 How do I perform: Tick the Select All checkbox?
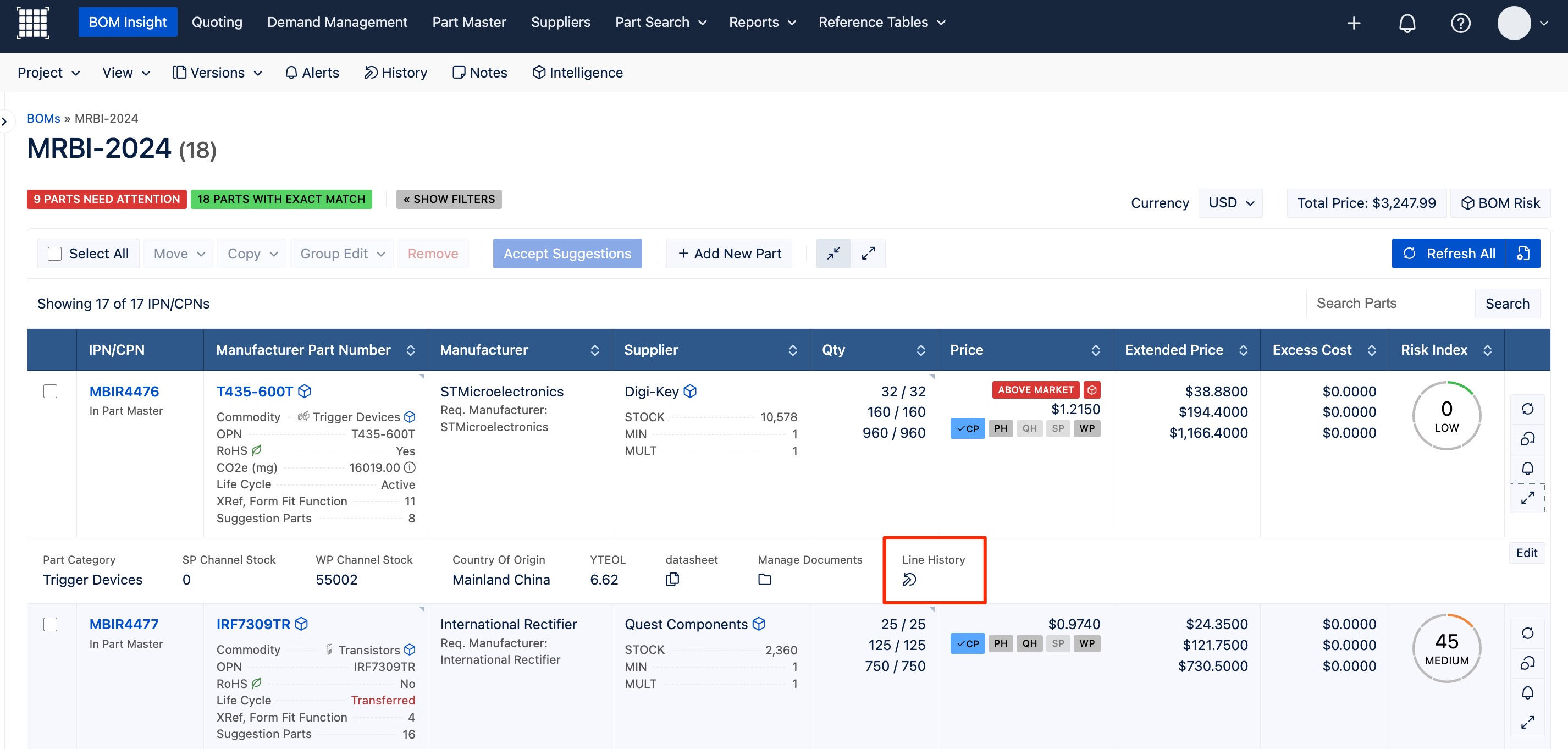coord(55,254)
